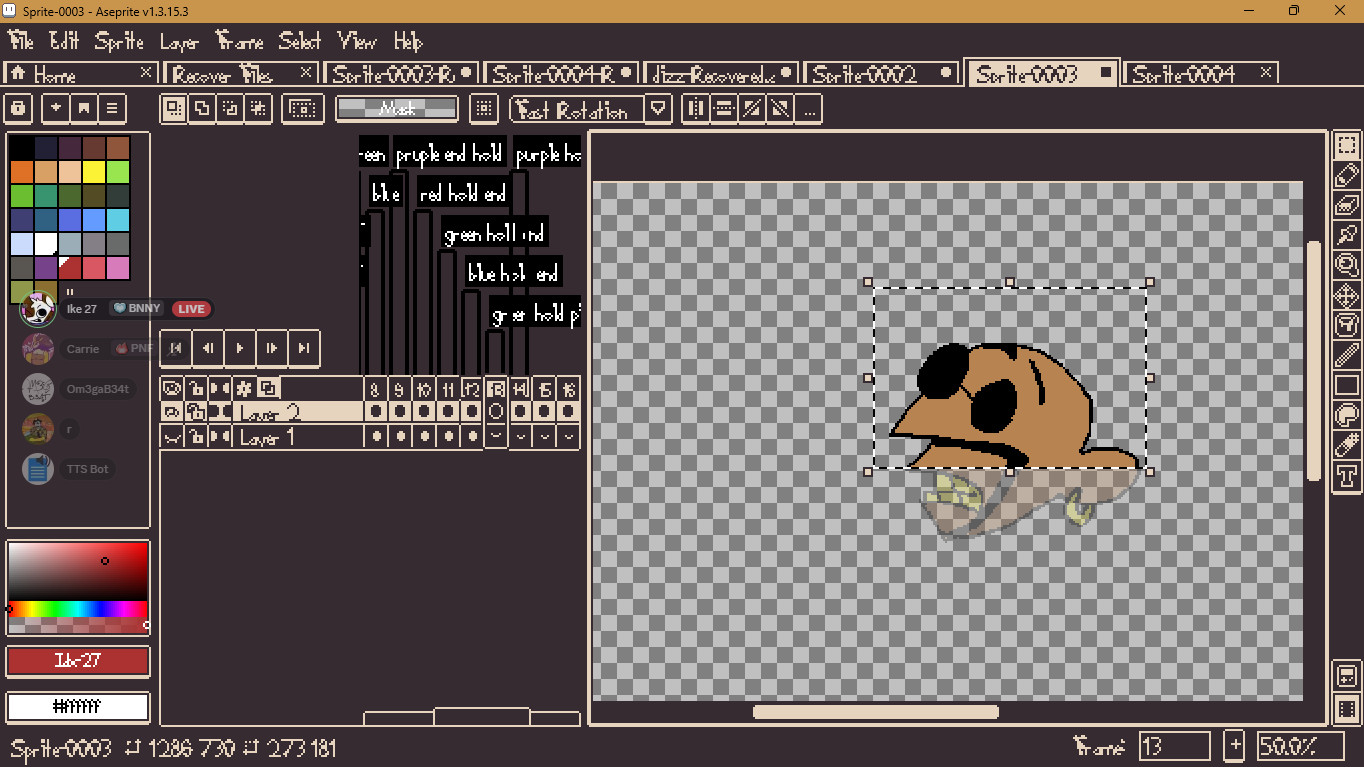
Task: Toggle lock for all layers in header
Action: pyautogui.click(x=196, y=388)
